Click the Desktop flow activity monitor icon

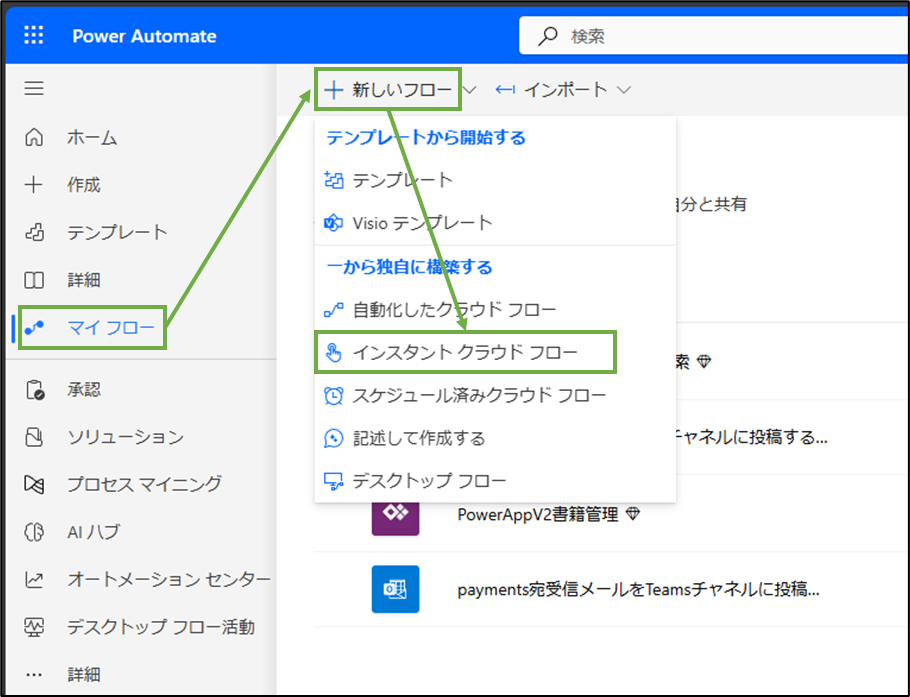pos(34,627)
